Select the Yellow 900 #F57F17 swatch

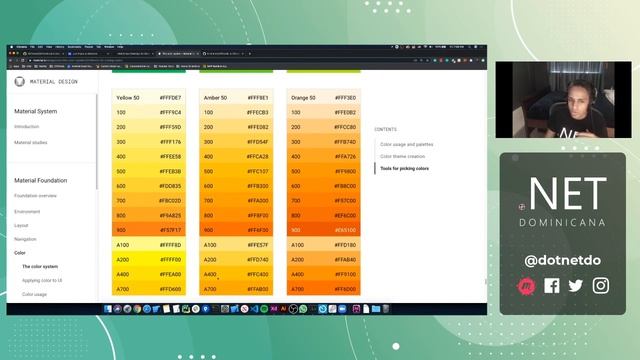click(149, 230)
